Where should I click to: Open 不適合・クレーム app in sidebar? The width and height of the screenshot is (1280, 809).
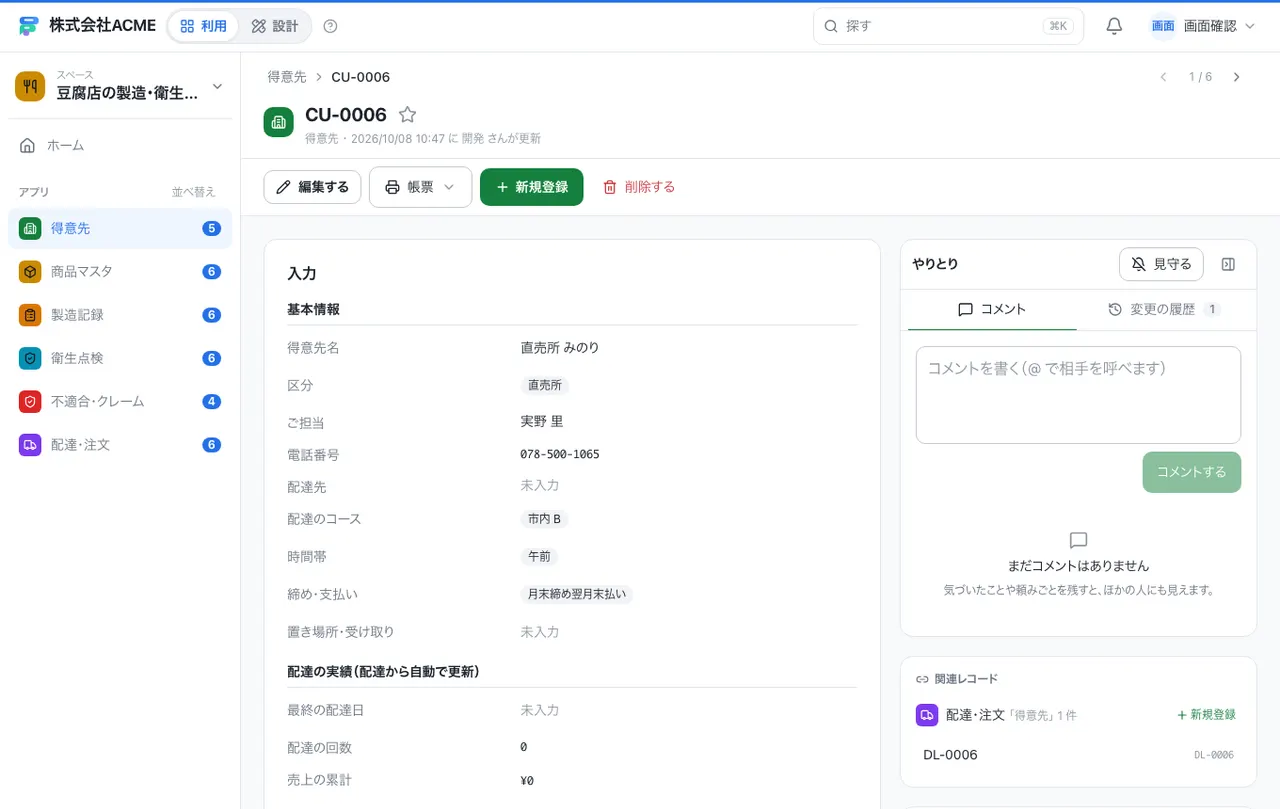coord(120,401)
